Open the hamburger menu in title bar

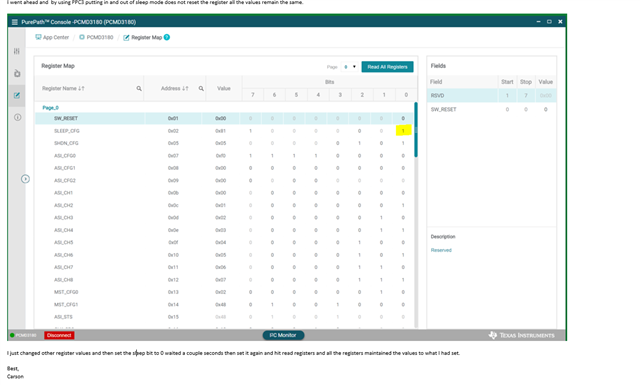[15, 22]
